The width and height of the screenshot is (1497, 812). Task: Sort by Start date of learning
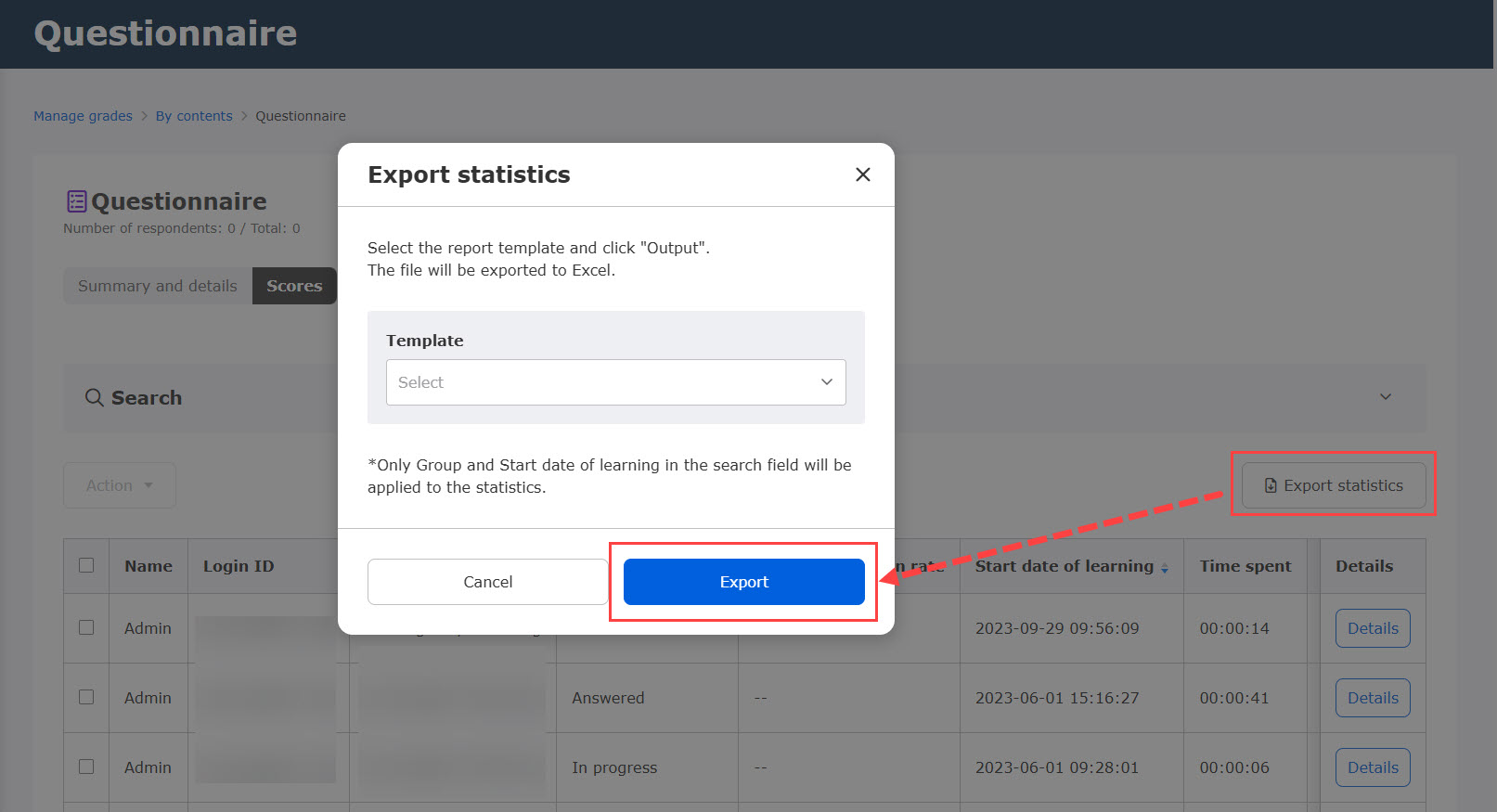tap(1164, 567)
